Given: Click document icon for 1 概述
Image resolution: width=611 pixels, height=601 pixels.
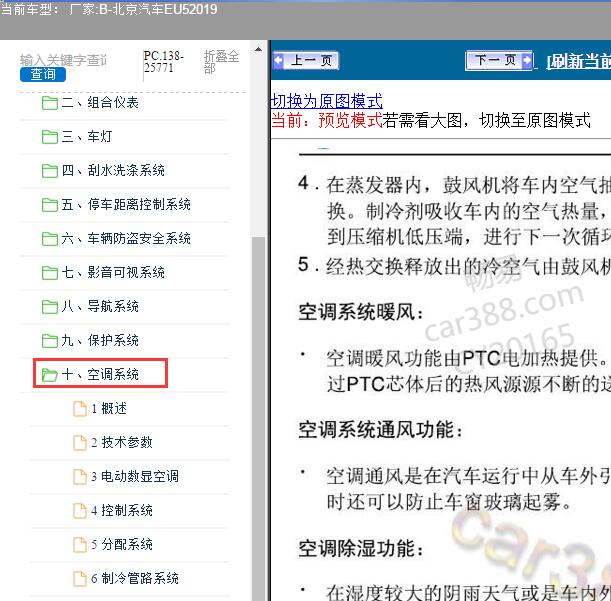Looking at the screenshot, I should pos(80,408).
